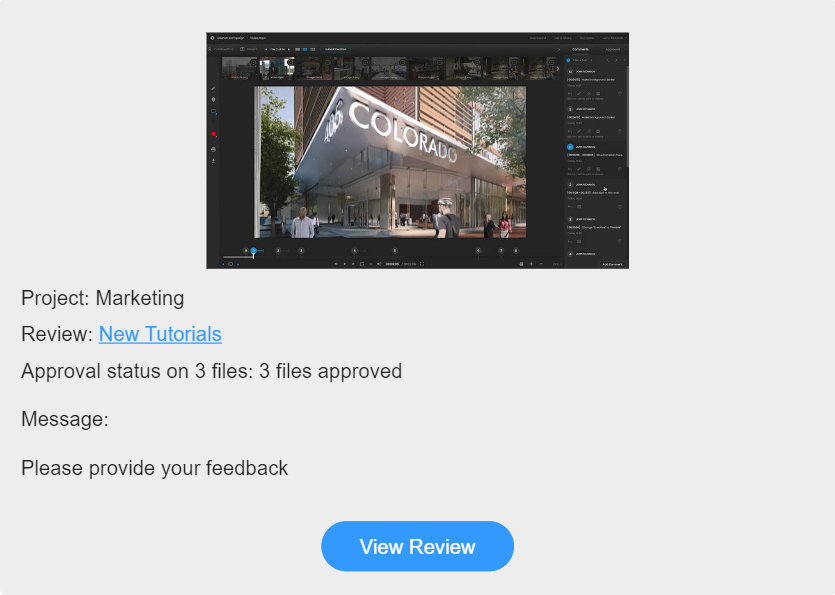Toggle the mute volume icon in the playback bar

(379, 263)
